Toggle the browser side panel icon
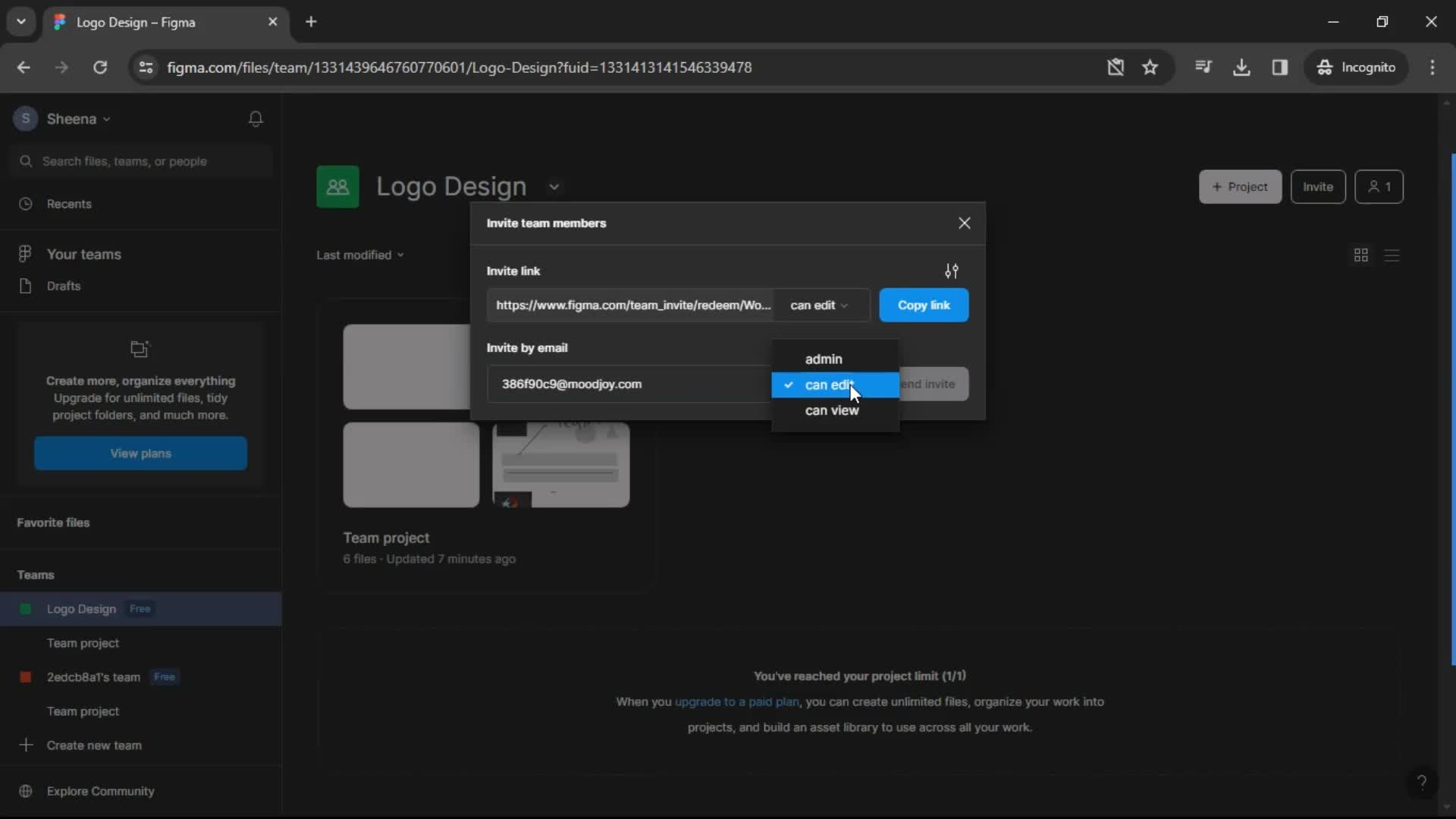Screen dimensions: 1456x819 [1280, 67]
